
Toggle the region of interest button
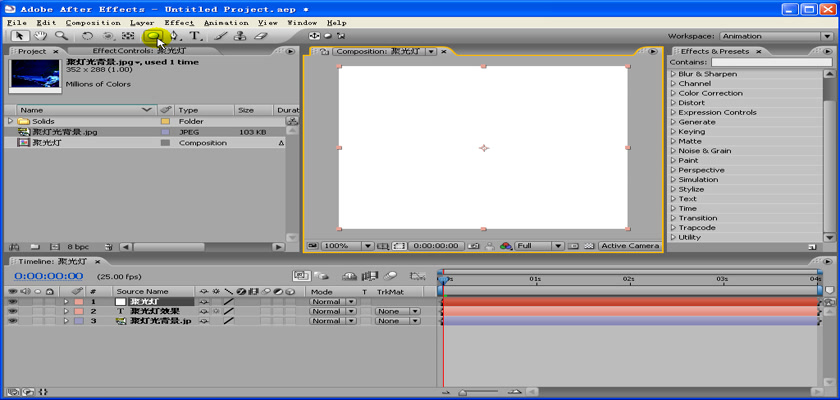pos(573,246)
